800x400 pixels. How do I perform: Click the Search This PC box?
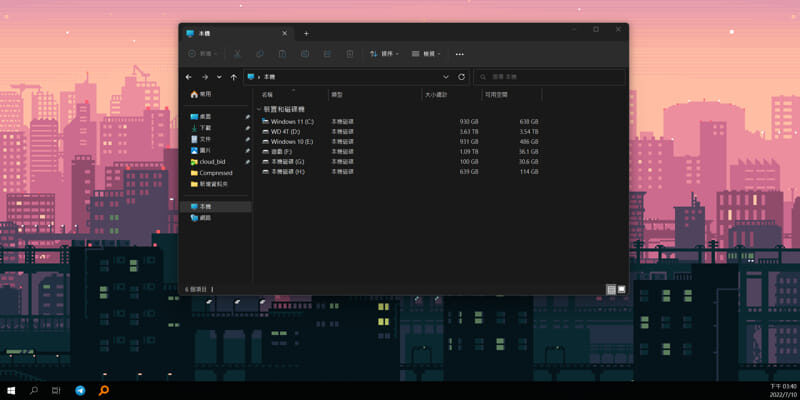tap(549, 77)
